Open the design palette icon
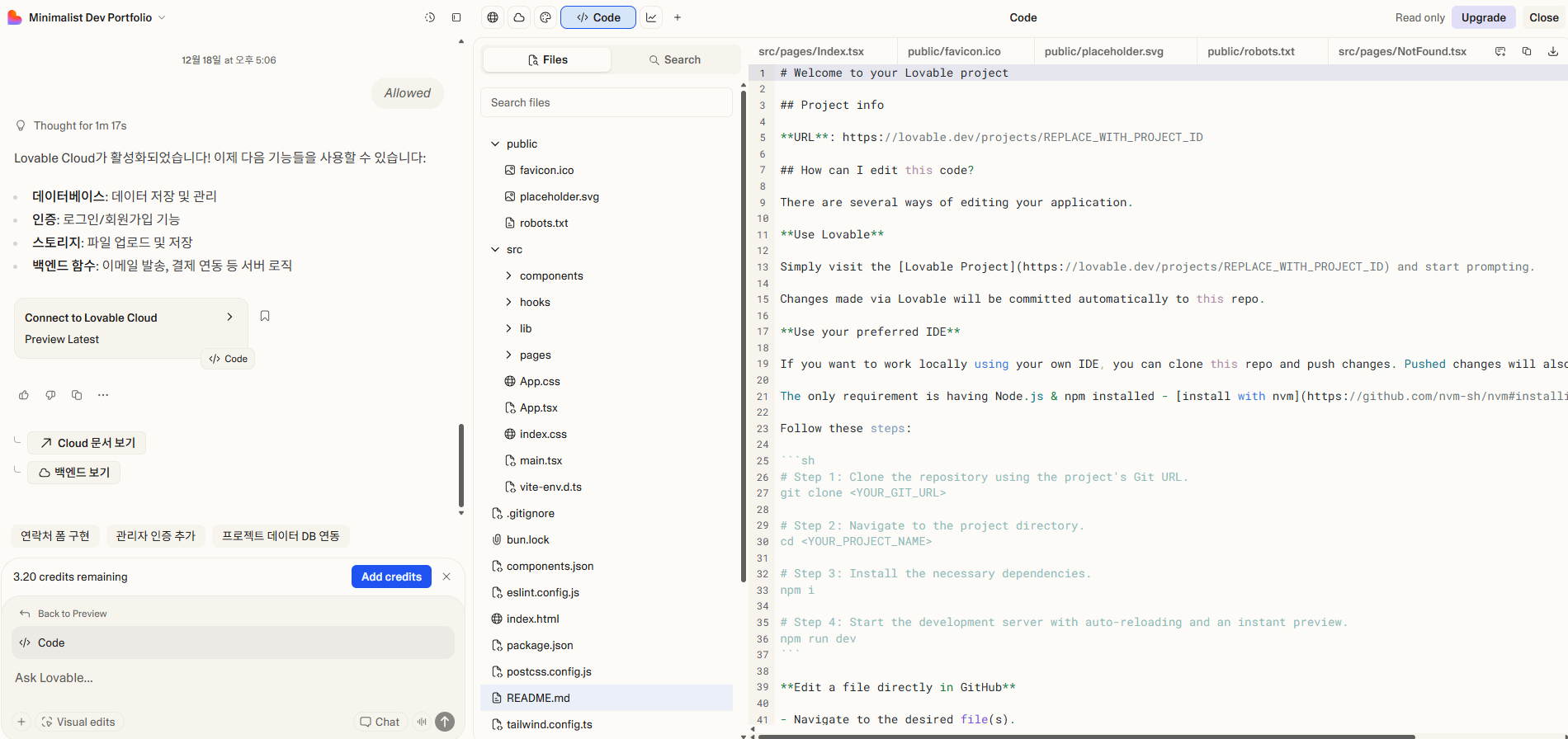 (x=545, y=17)
